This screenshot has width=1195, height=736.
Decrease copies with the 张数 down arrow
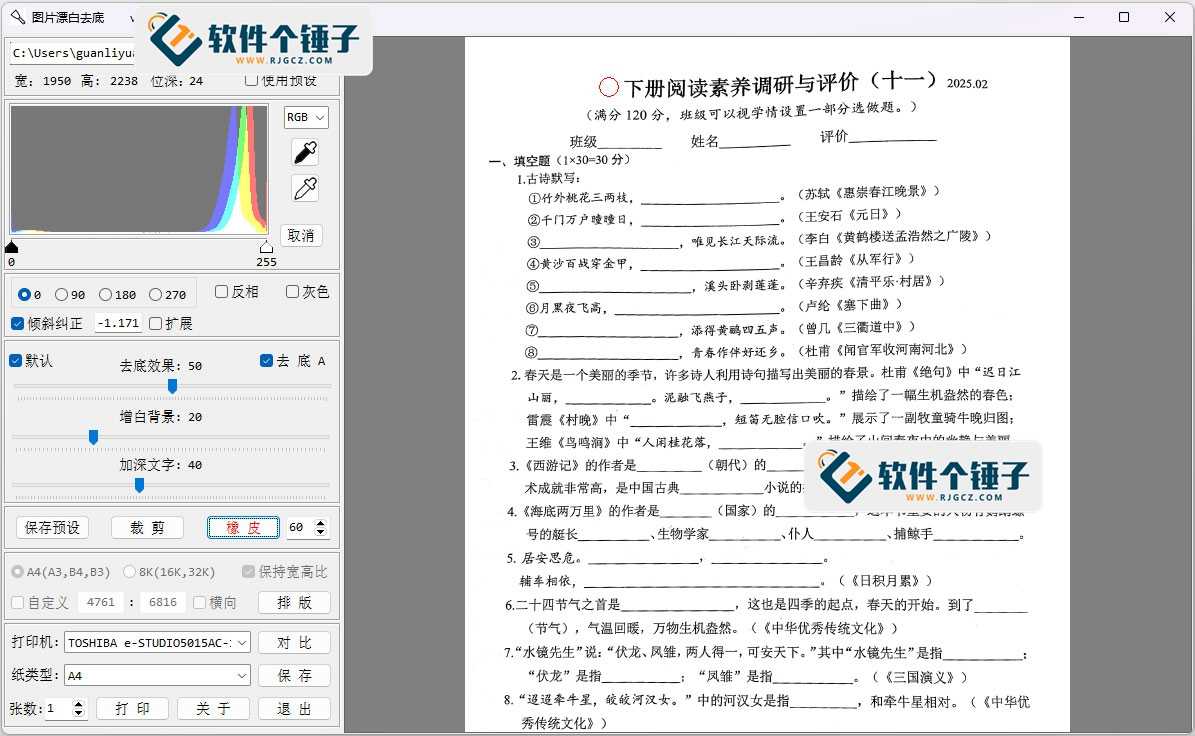pos(78,713)
